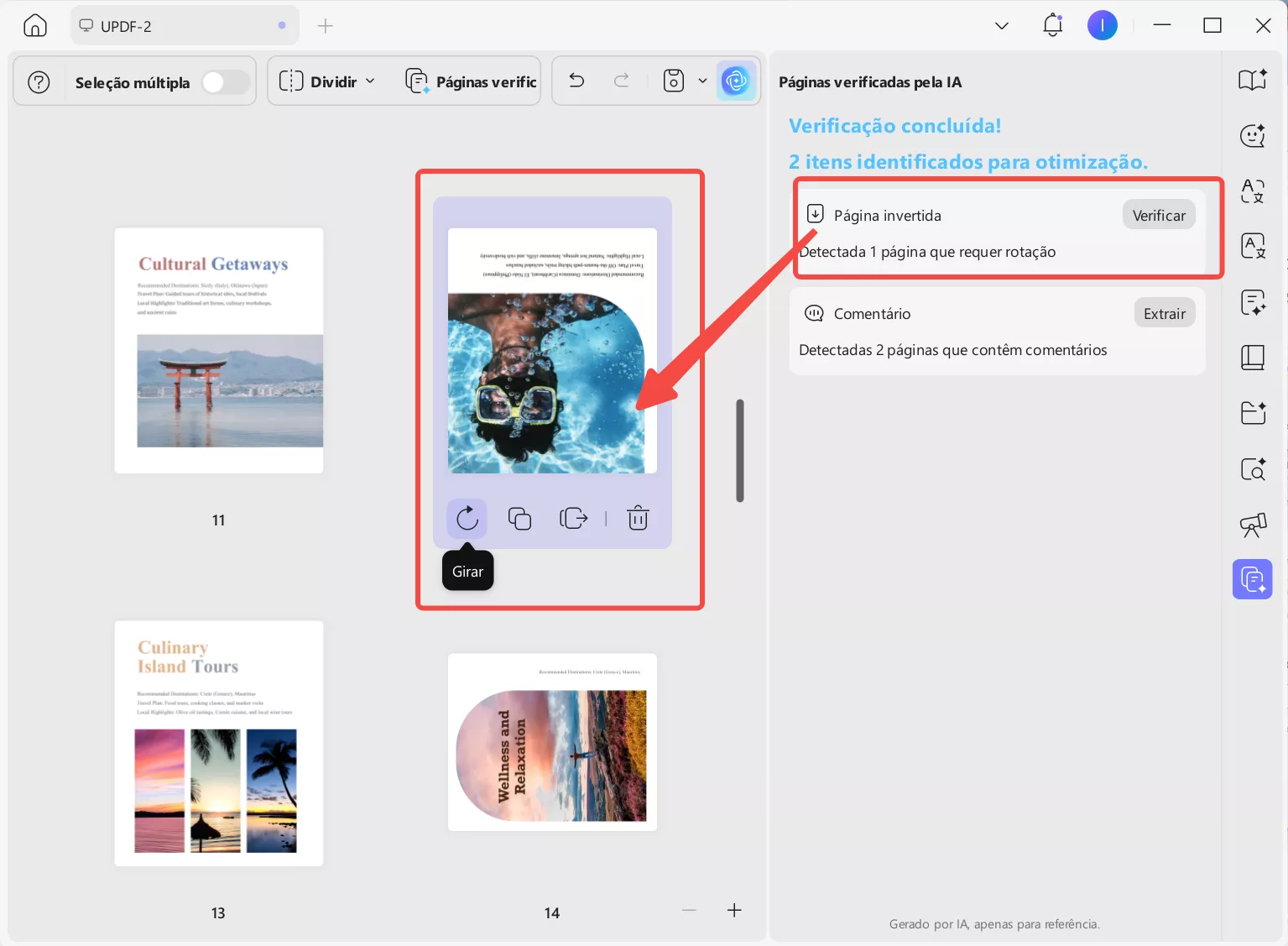Screen dimensions: 1288x946
Task: Open the save options dropdown arrow
Action: (702, 81)
